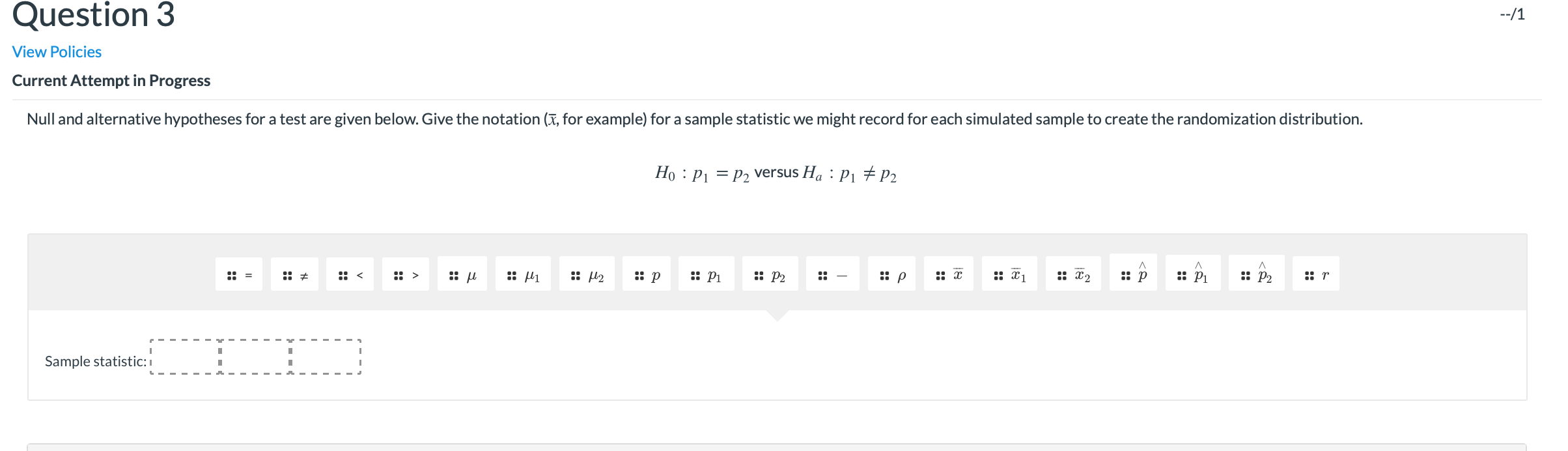Screen dimensions: 1568x451
Task: Select the r notation tile
Action: pyautogui.click(x=1317, y=274)
